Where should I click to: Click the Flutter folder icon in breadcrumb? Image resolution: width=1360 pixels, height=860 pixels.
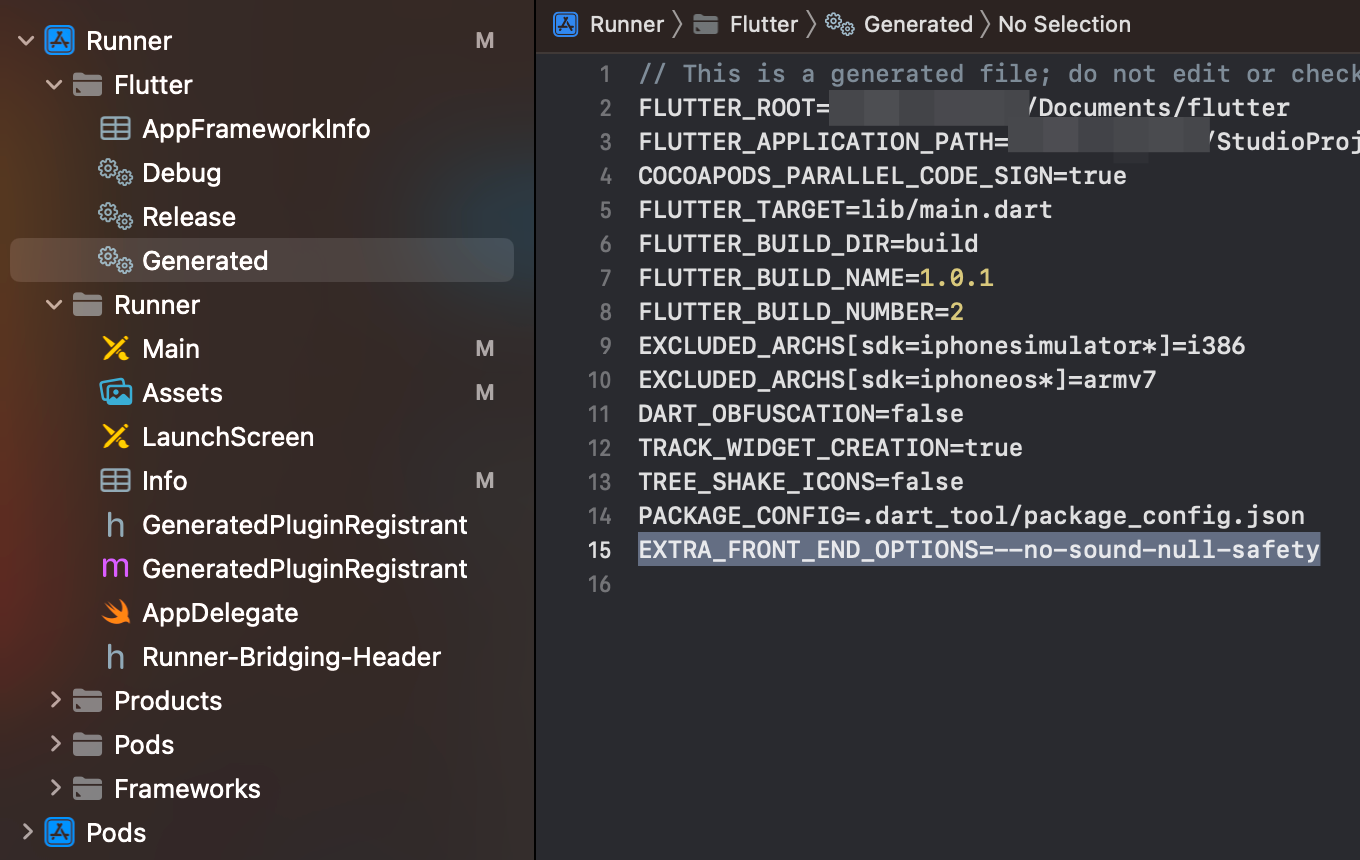[x=706, y=25]
